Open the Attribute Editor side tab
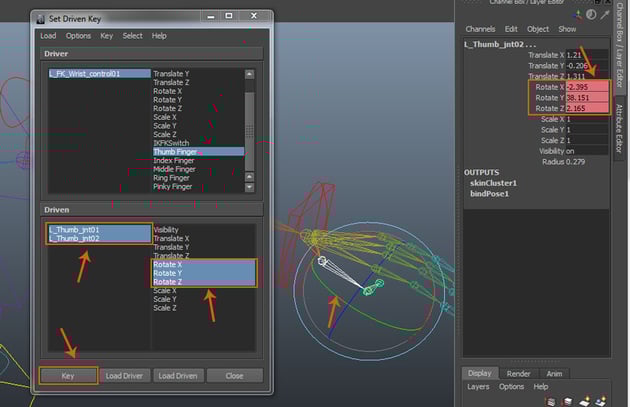Viewport: 630px width, 407px height. pyautogui.click(x=620, y=127)
